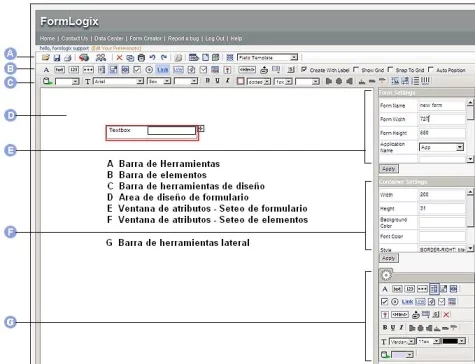Click the border color swatch in design toolbar

click(x=240, y=81)
